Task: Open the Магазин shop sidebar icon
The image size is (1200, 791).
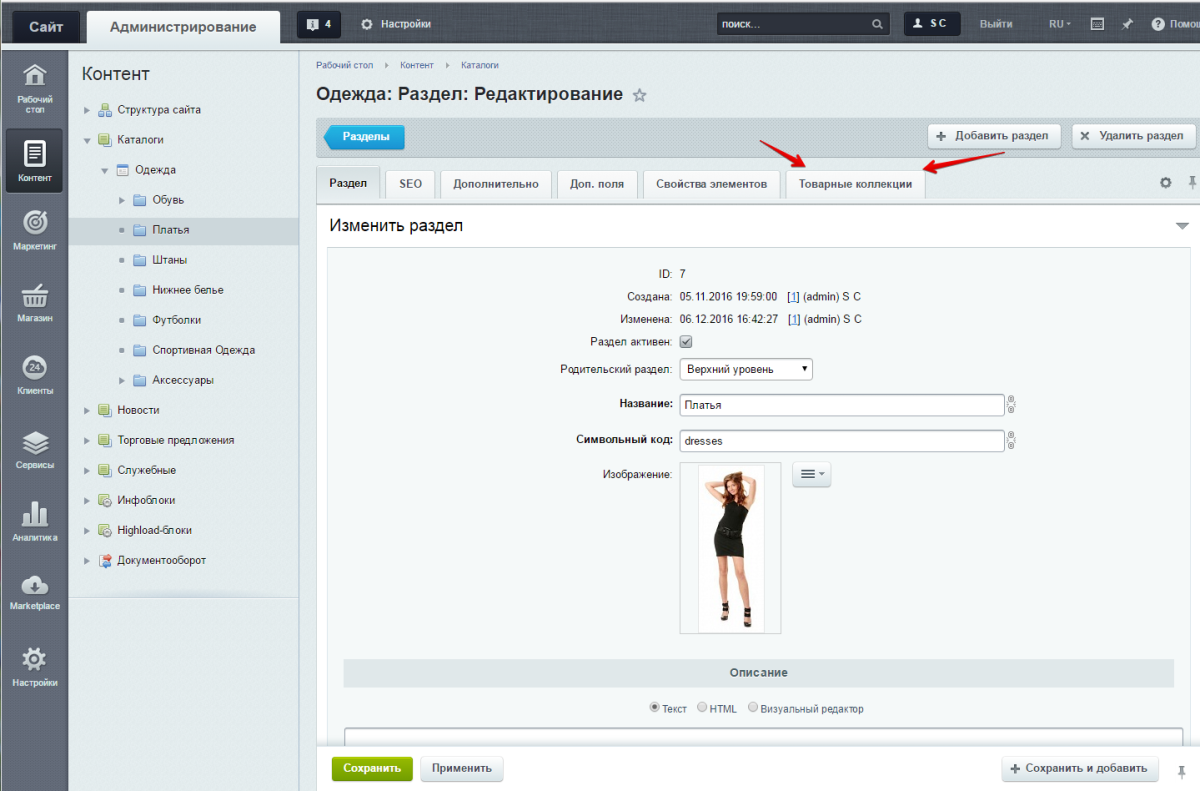Action: (34, 302)
